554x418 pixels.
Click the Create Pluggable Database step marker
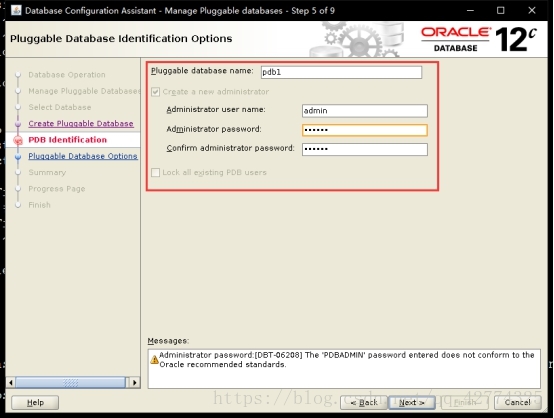[x=18, y=124]
